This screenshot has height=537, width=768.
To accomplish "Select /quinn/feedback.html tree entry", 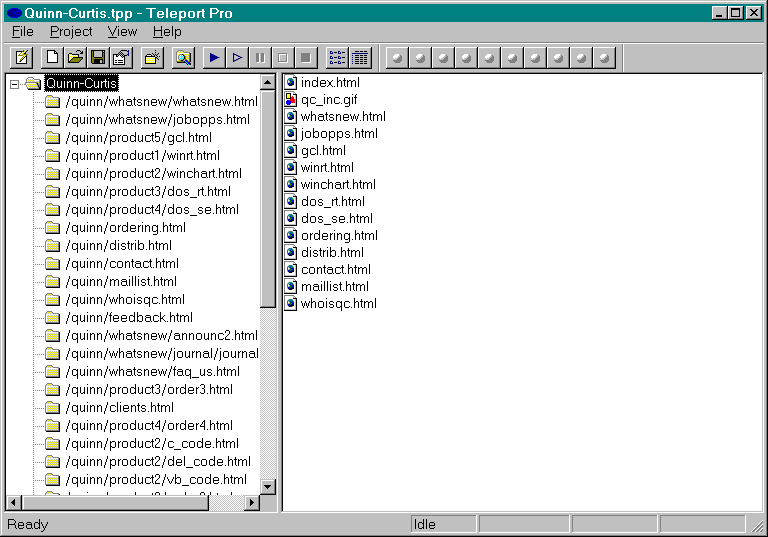I will point(129,317).
